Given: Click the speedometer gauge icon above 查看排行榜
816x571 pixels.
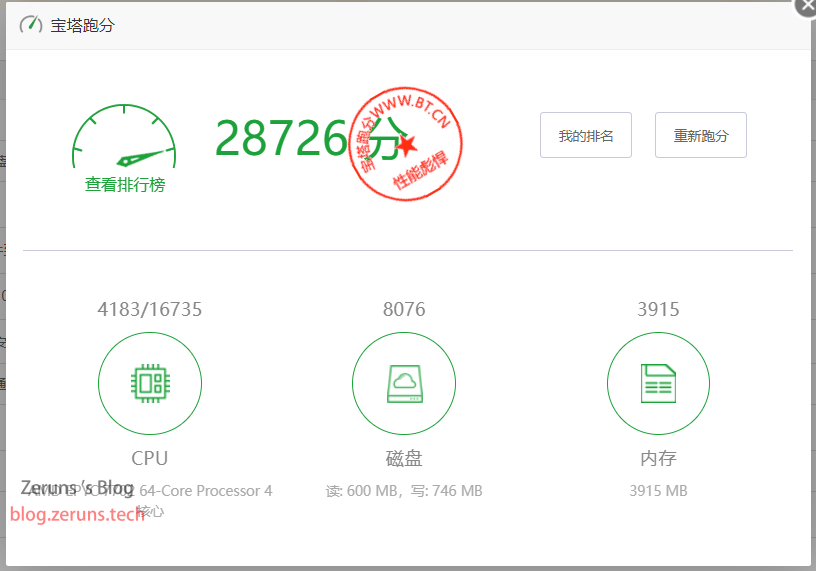Looking at the screenshot, I should pos(124,136).
